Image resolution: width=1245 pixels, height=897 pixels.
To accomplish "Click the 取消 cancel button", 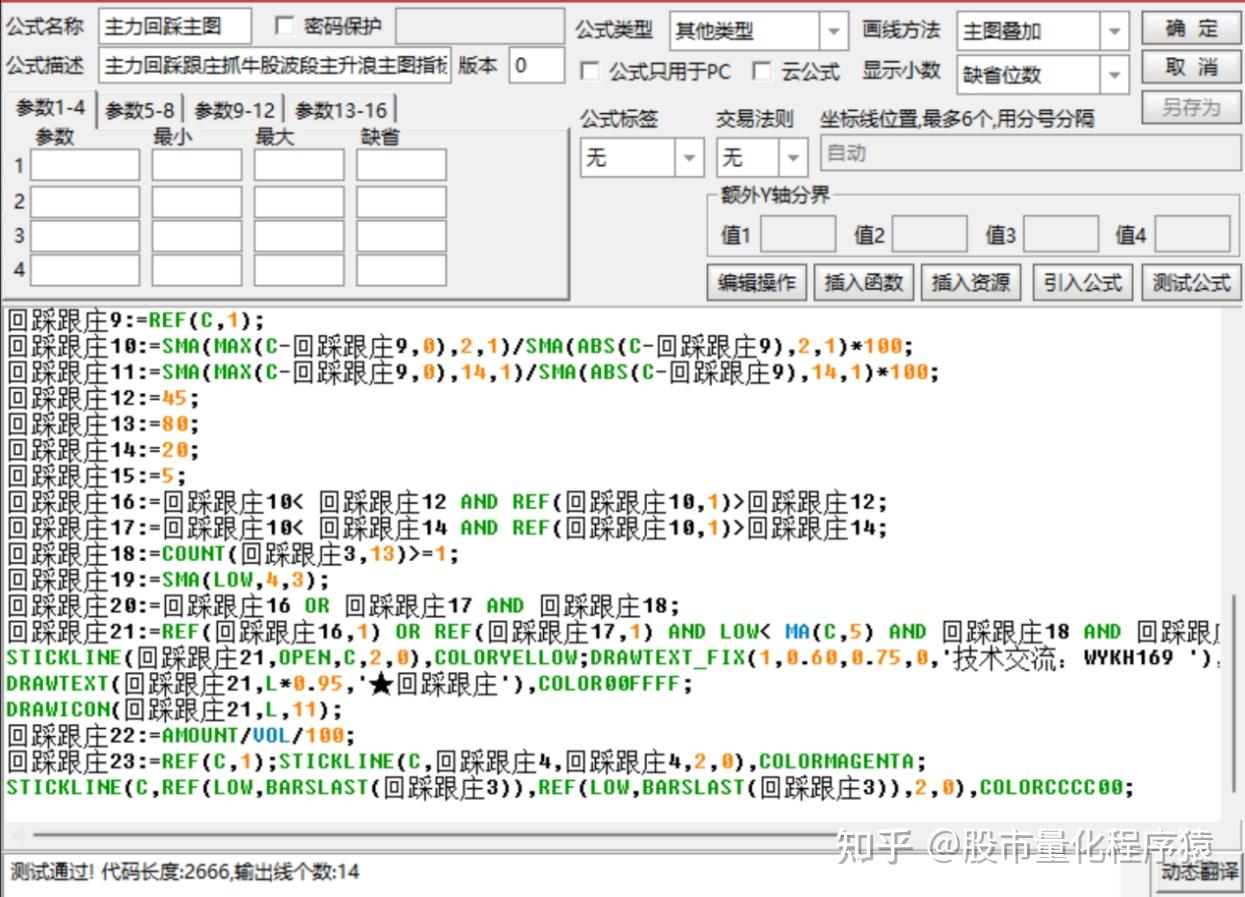I will point(1191,67).
